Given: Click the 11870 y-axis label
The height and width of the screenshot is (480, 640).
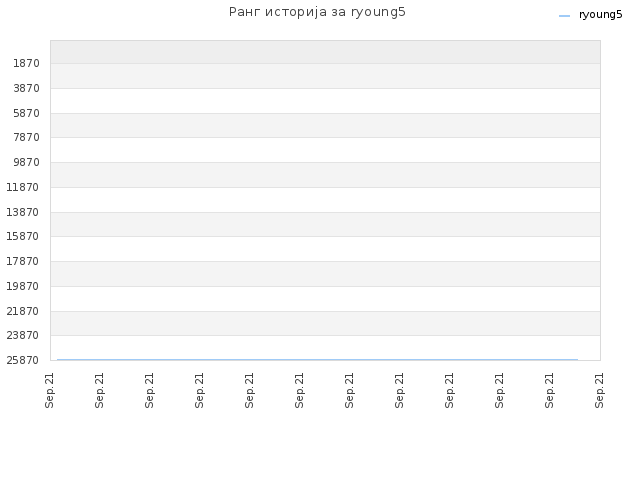Looking at the screenshot, I should (x=22, y=187).
